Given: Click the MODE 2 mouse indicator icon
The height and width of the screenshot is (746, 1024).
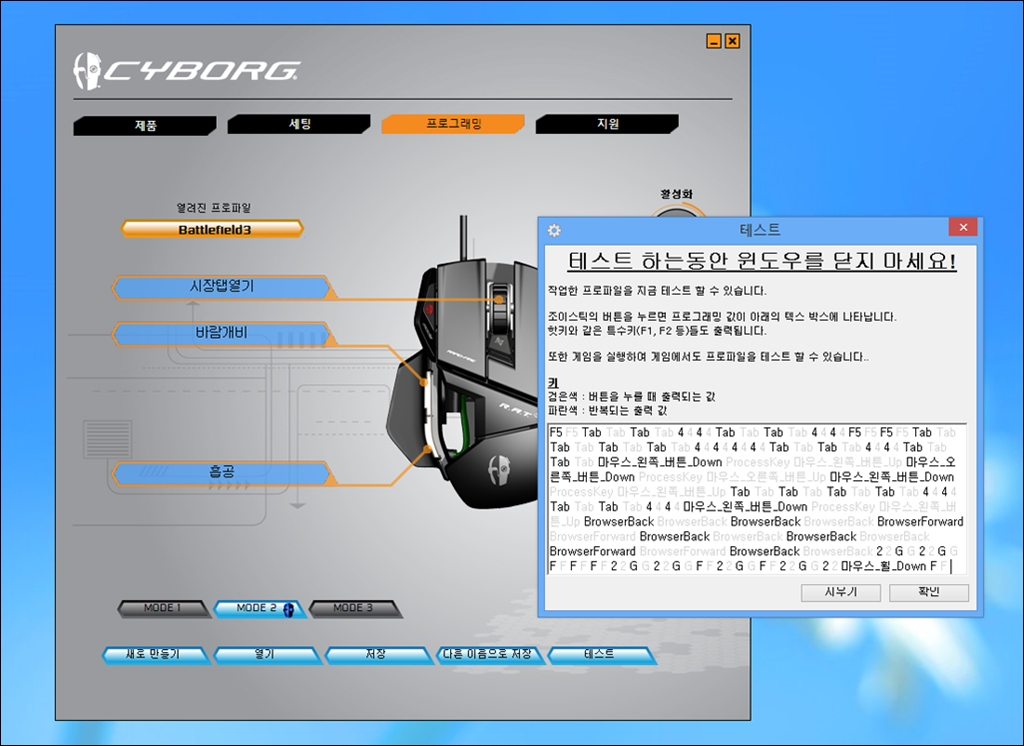Looking at the screenshot, I should tap(289, 609).
